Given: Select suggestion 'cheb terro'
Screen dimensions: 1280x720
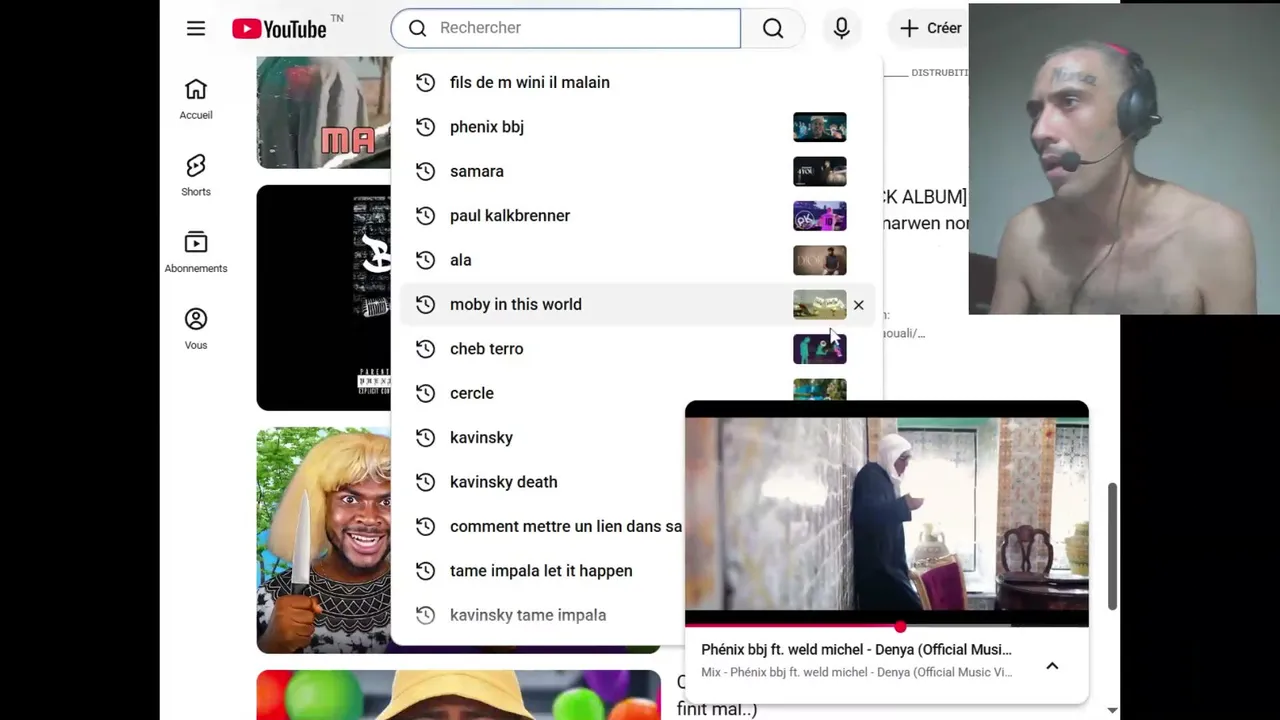Looking at the screenshot, I should [636, 349].
